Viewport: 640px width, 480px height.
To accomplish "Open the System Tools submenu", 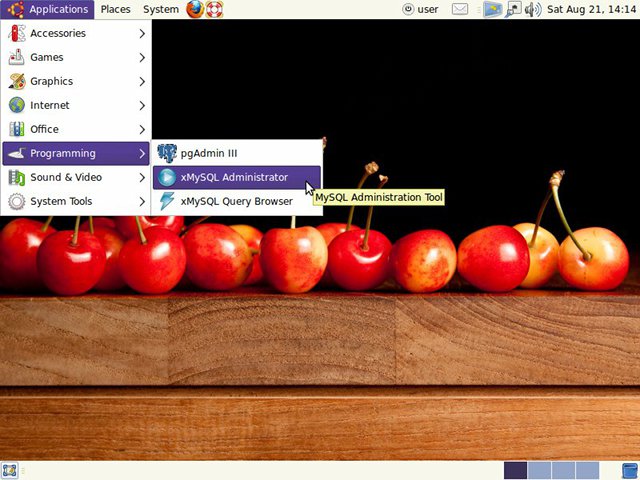I will (x=76, y=201).
